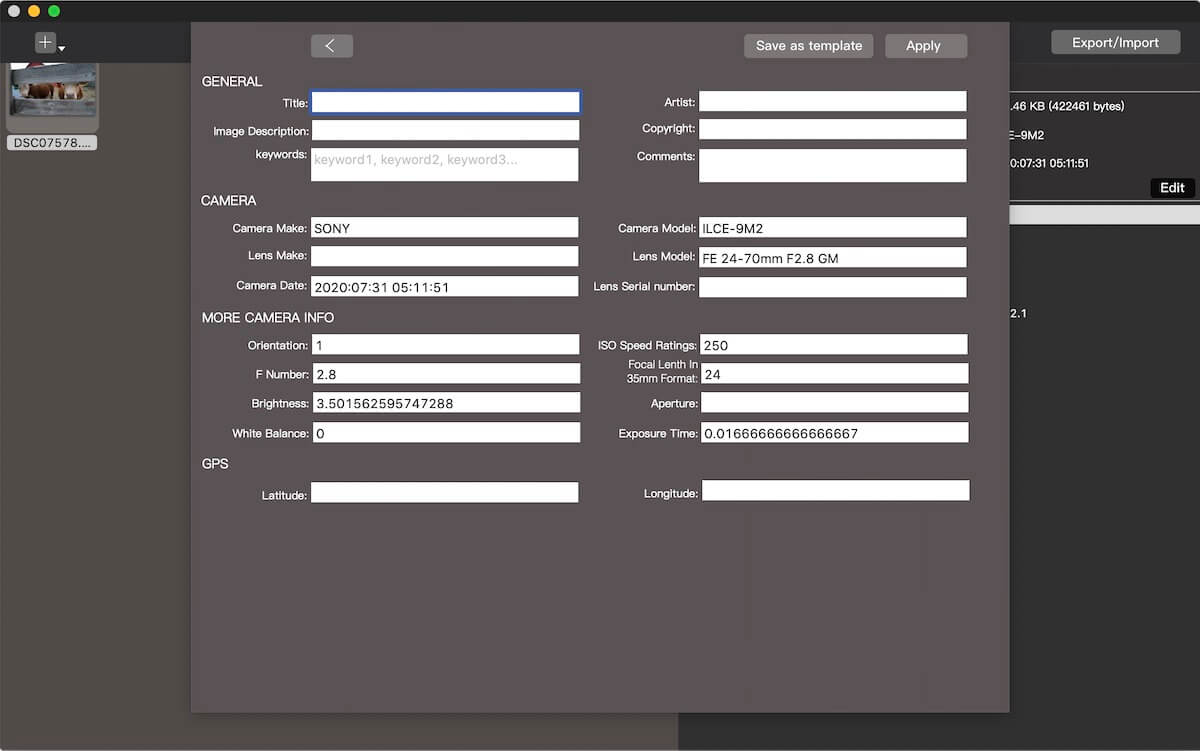Click Save as template button
Viewport: 1200px width, 751px height.
click(x=809, y=46)
